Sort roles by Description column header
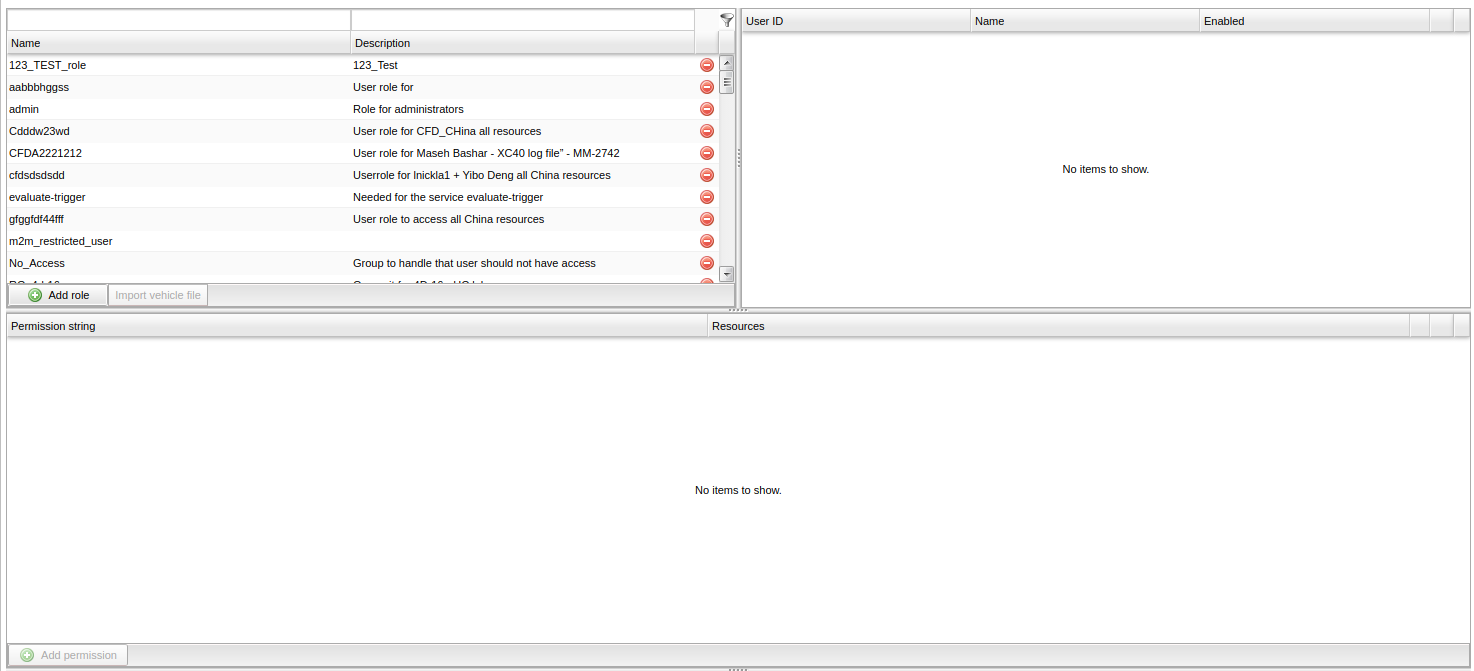This screenshot has width=1474, height=671. pos(521,43)
